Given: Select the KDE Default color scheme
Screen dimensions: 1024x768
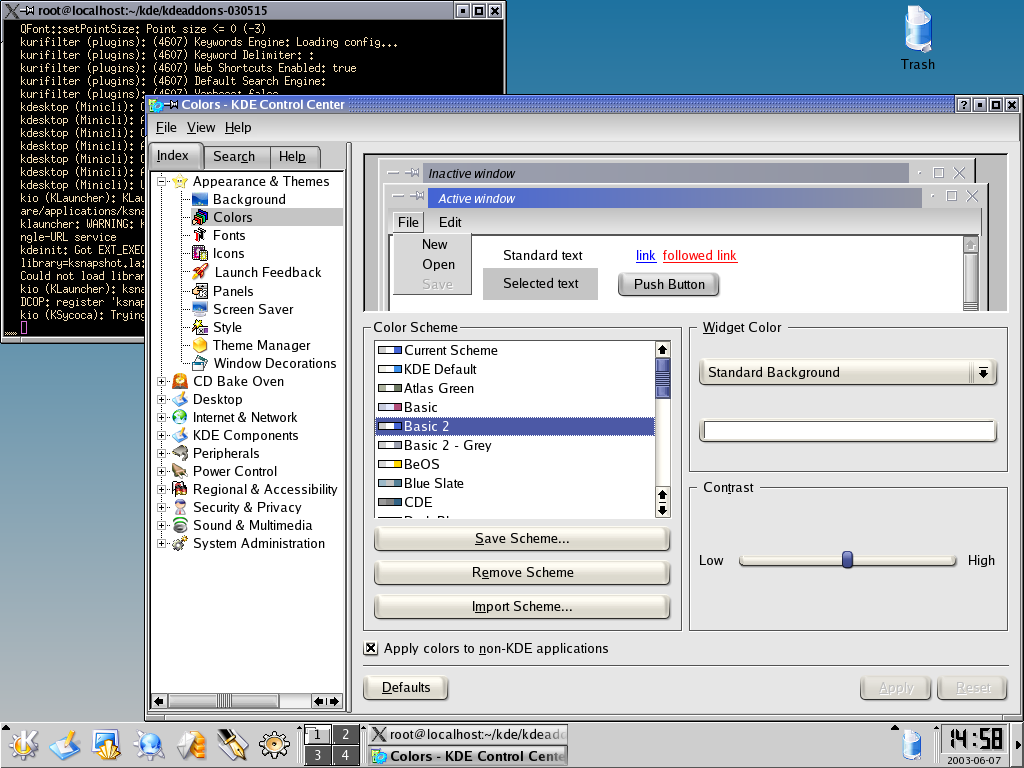Looking at the screenshot, I should pyautogui.click(x=515, y=370).
